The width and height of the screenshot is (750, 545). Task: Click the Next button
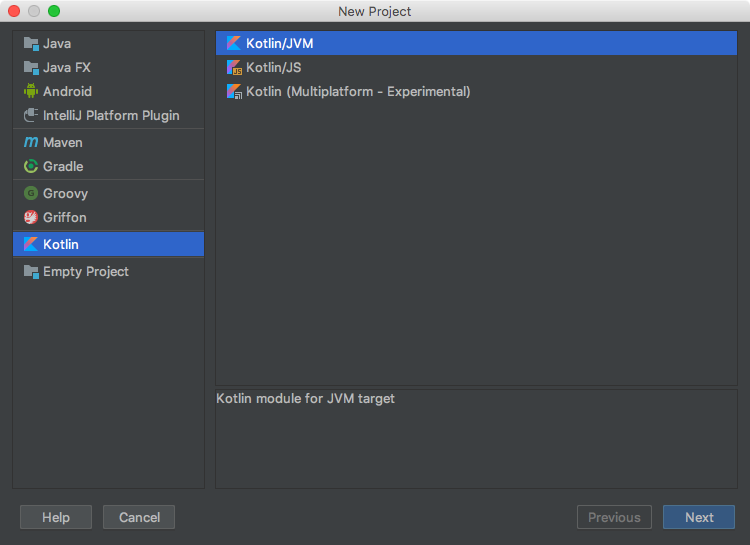[699, 517]
